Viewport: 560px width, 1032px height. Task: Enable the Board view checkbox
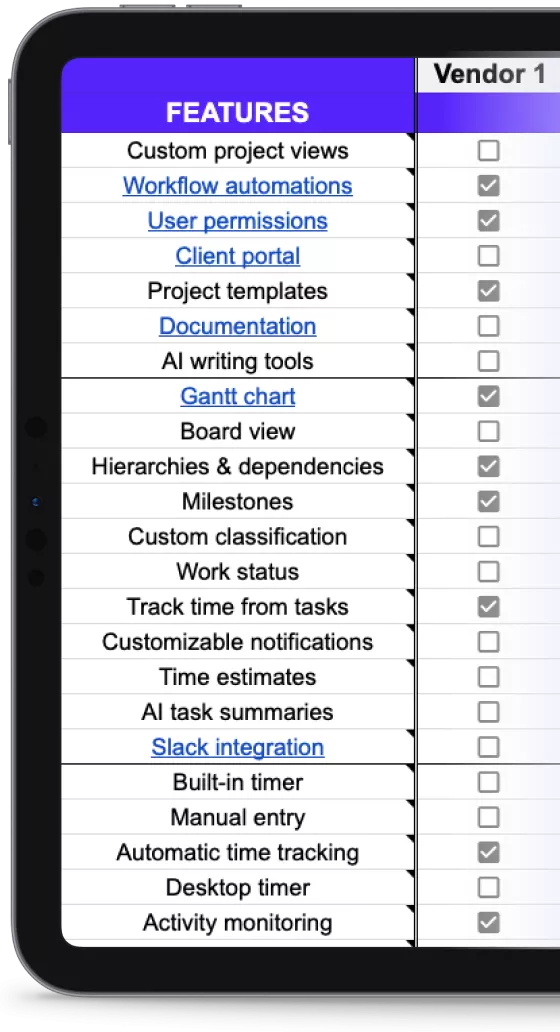488,431
